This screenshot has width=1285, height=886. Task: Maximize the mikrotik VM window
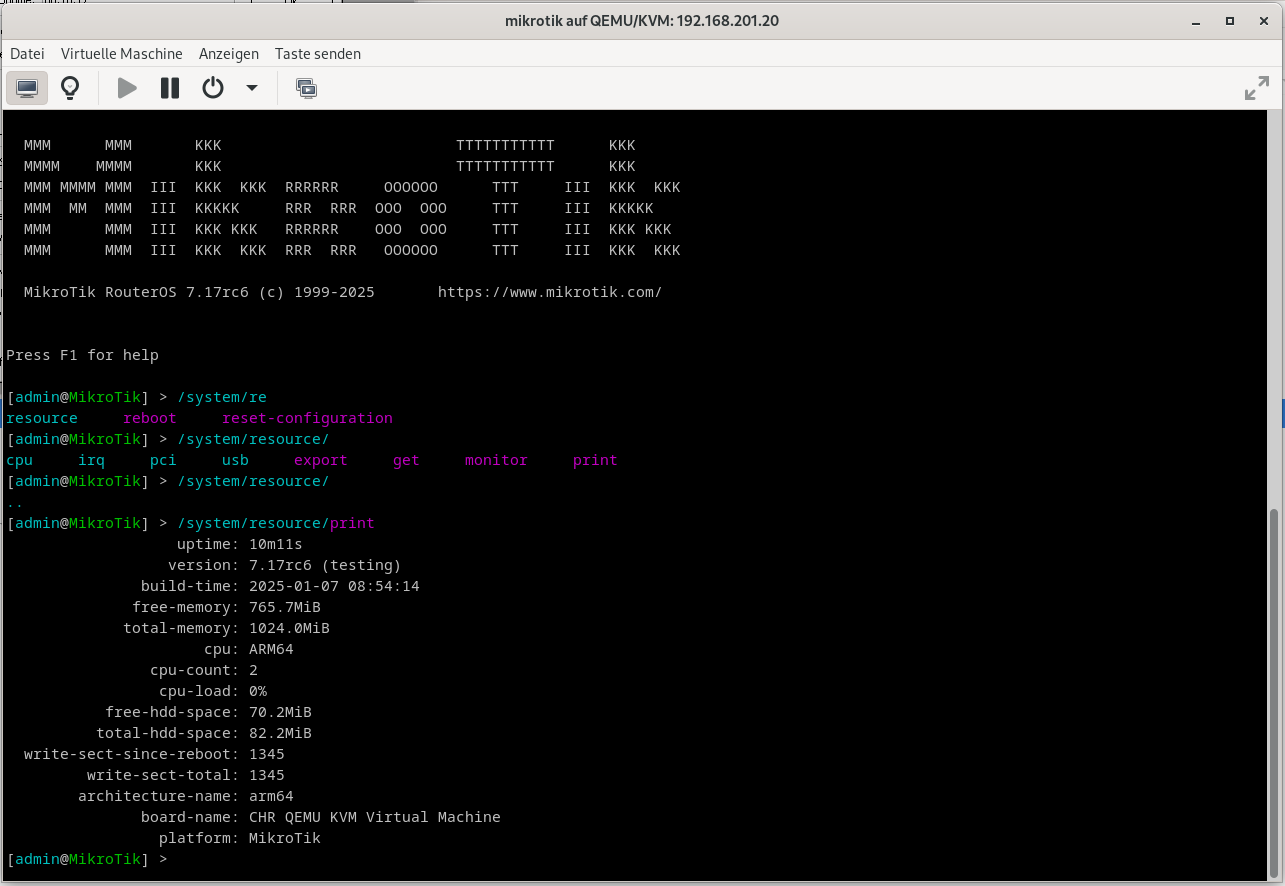point(1229,20)
